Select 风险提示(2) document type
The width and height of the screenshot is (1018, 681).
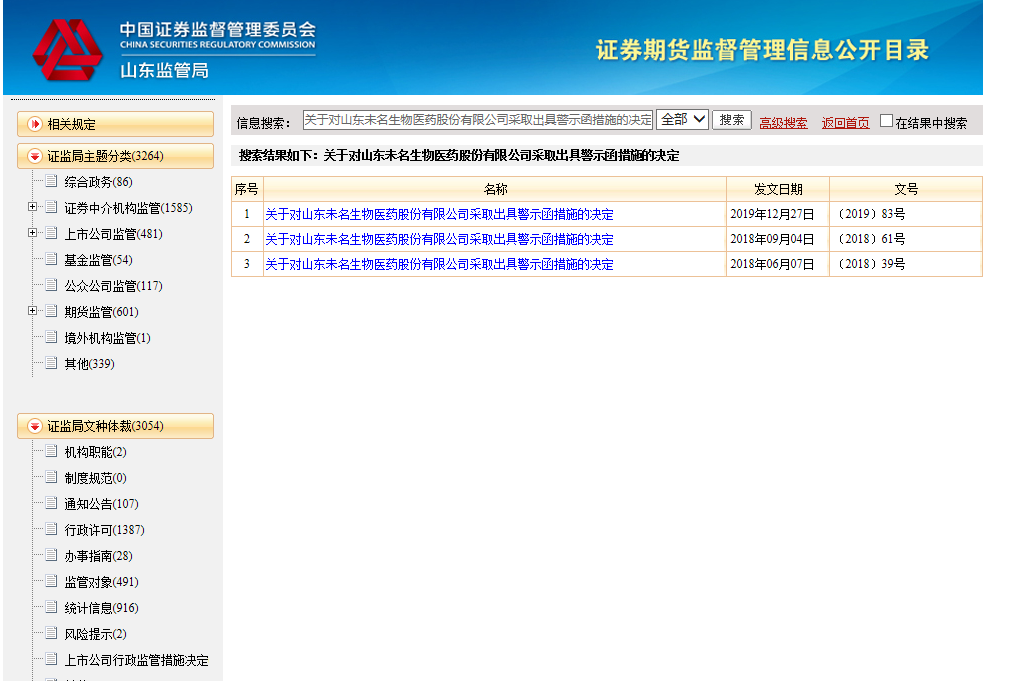point(95,634)
